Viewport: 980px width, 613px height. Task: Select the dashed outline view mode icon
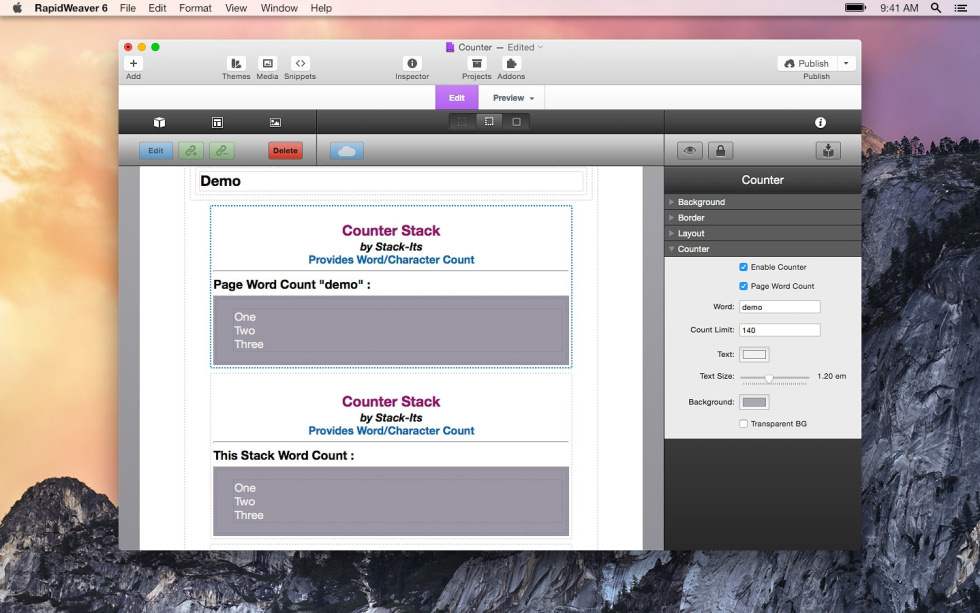[489, 122]
